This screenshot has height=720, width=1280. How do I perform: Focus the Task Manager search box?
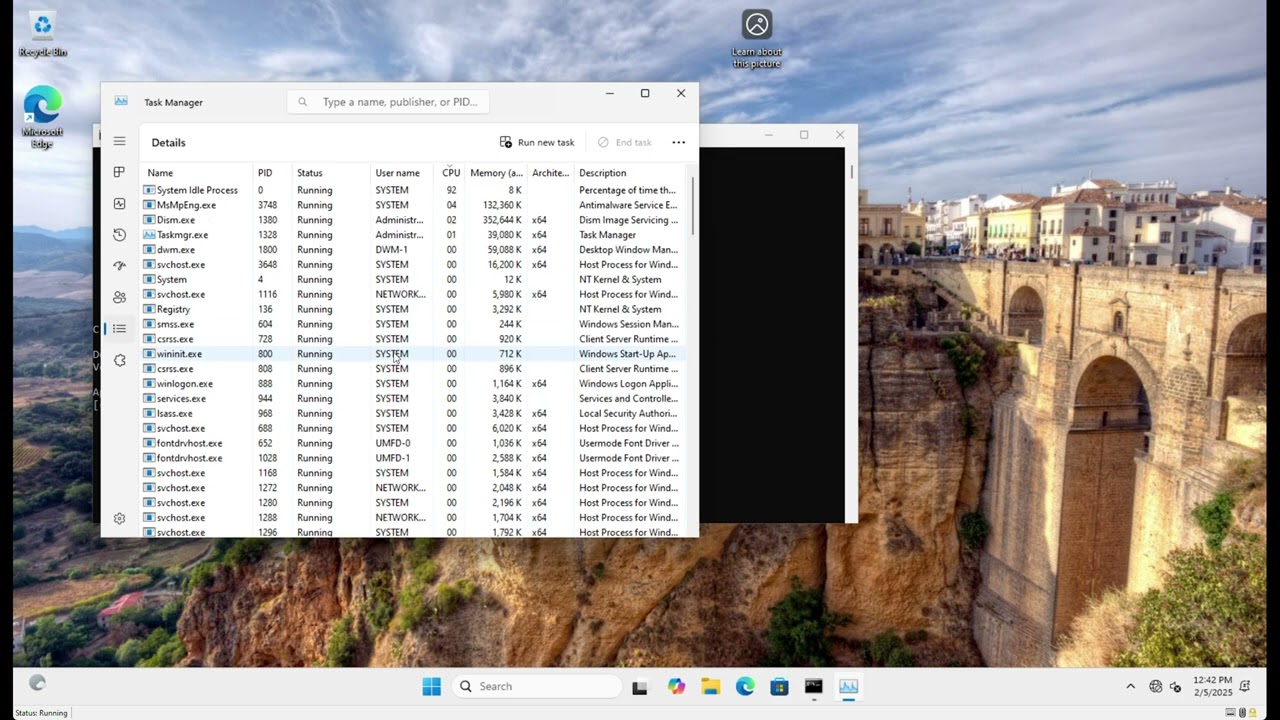(389, 102)
